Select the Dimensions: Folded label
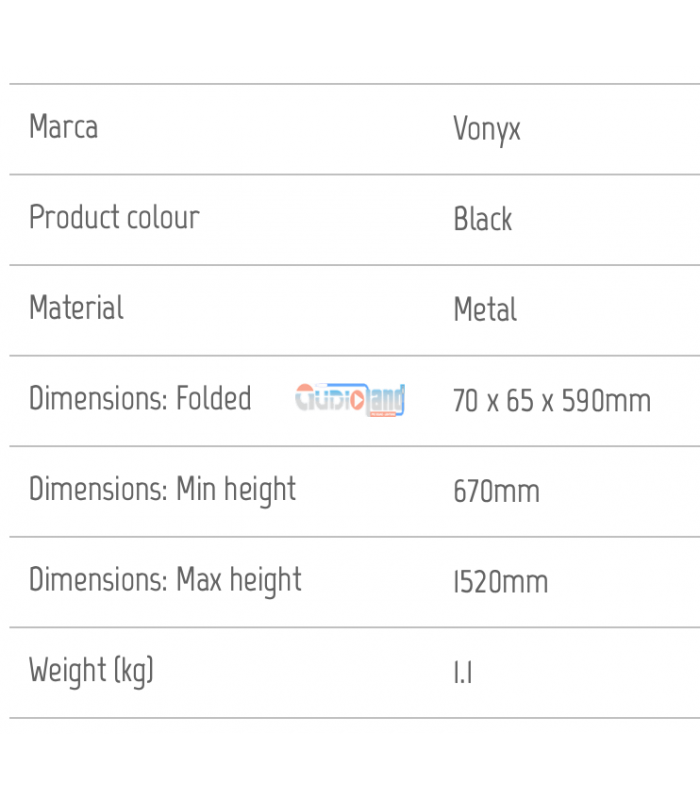The image size is (700, 800). (x=140, y=398)
